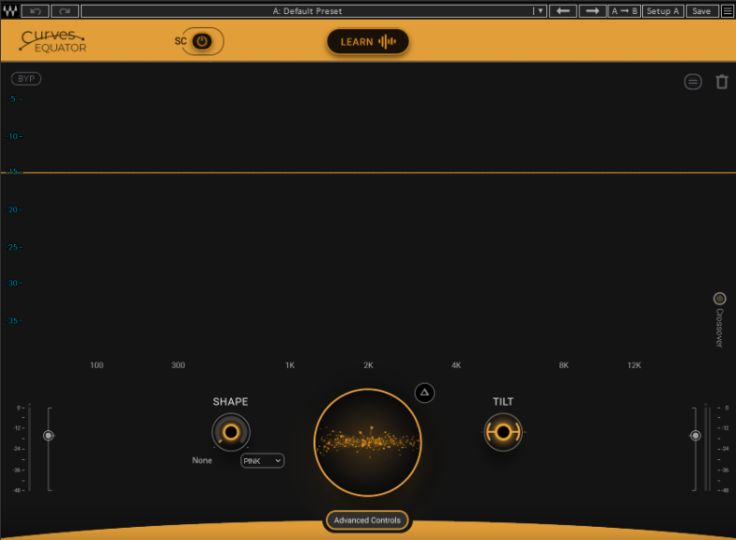Load the next preset with right arrow
This screenshot has height=540, width=736.
592,11
